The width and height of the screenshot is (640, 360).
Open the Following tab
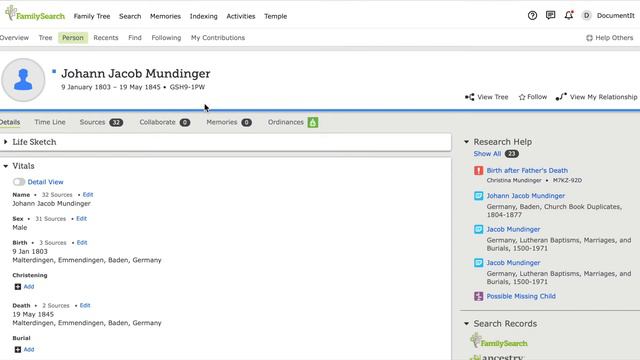(166, 38)
